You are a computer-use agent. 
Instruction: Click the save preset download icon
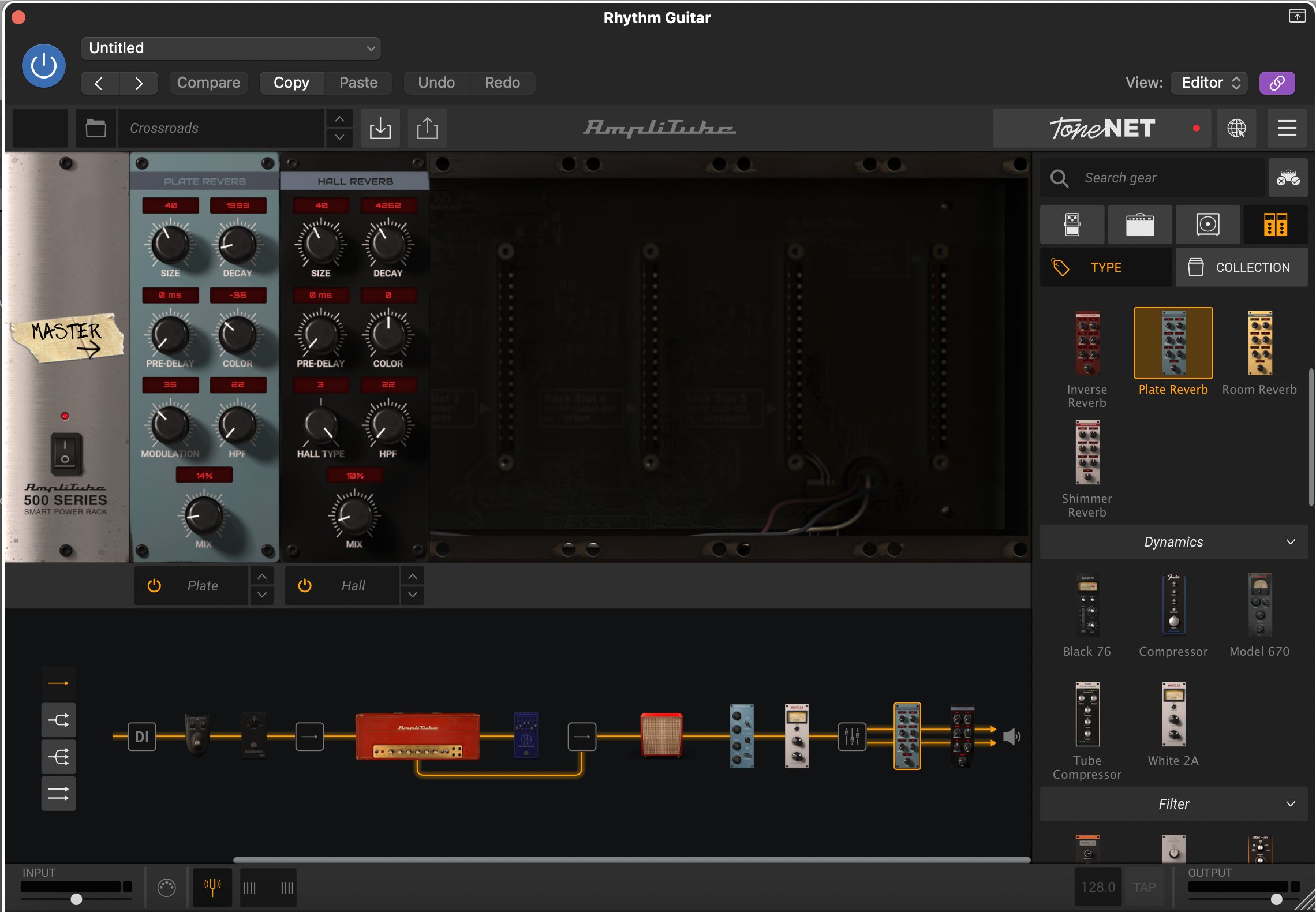(x=380, y=128)
